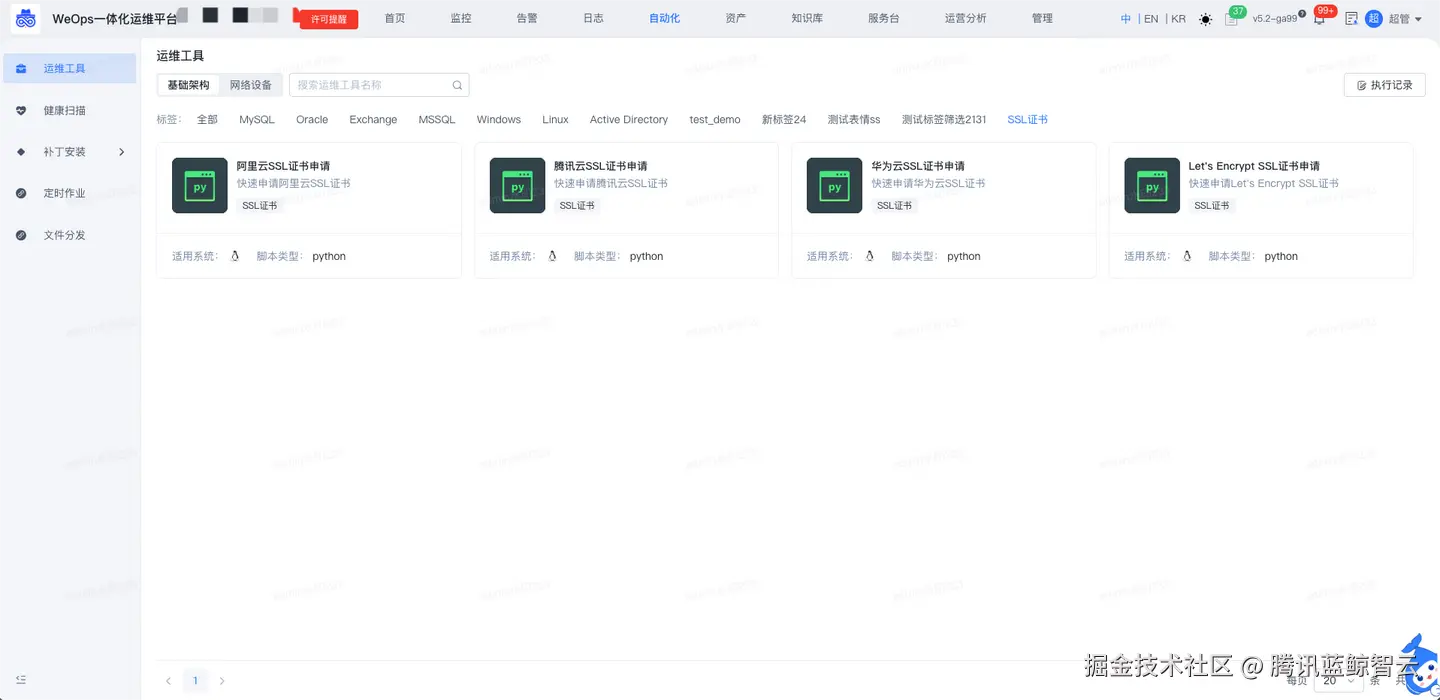Filter by the 测试表情ss tag

(x=854, y=119)
